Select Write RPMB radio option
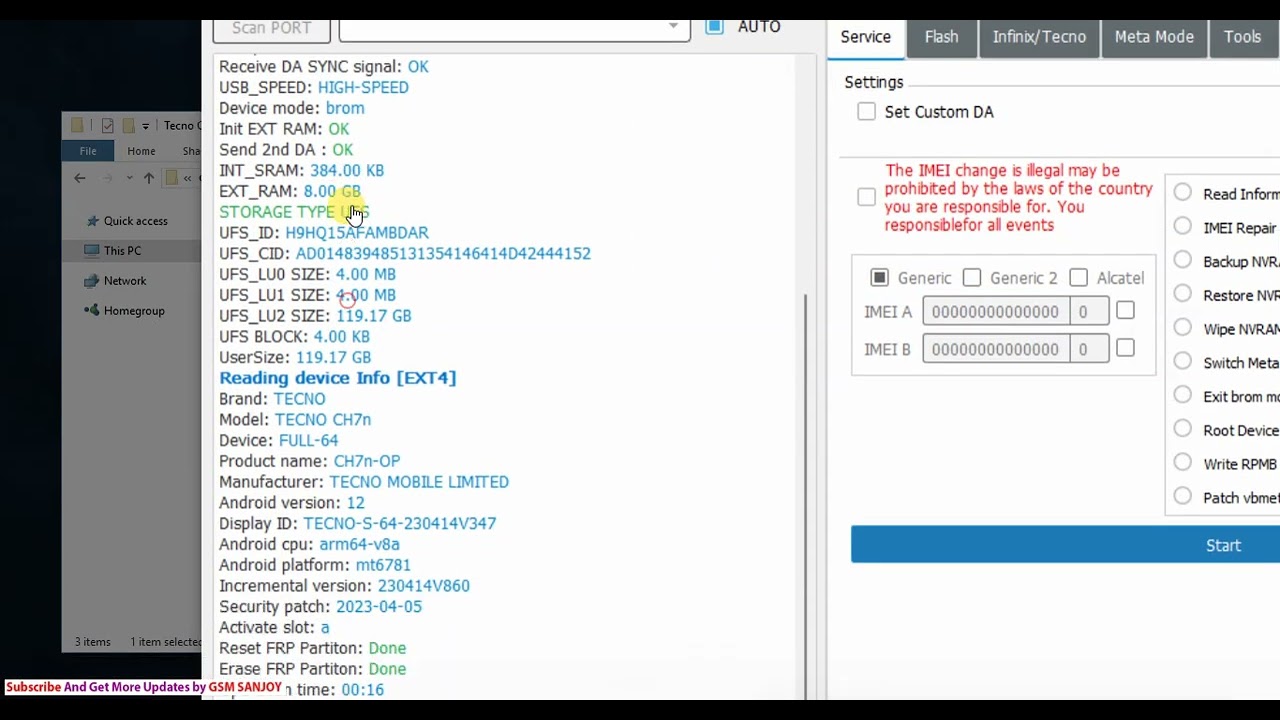1280x720 pixels. (1183, 463)
